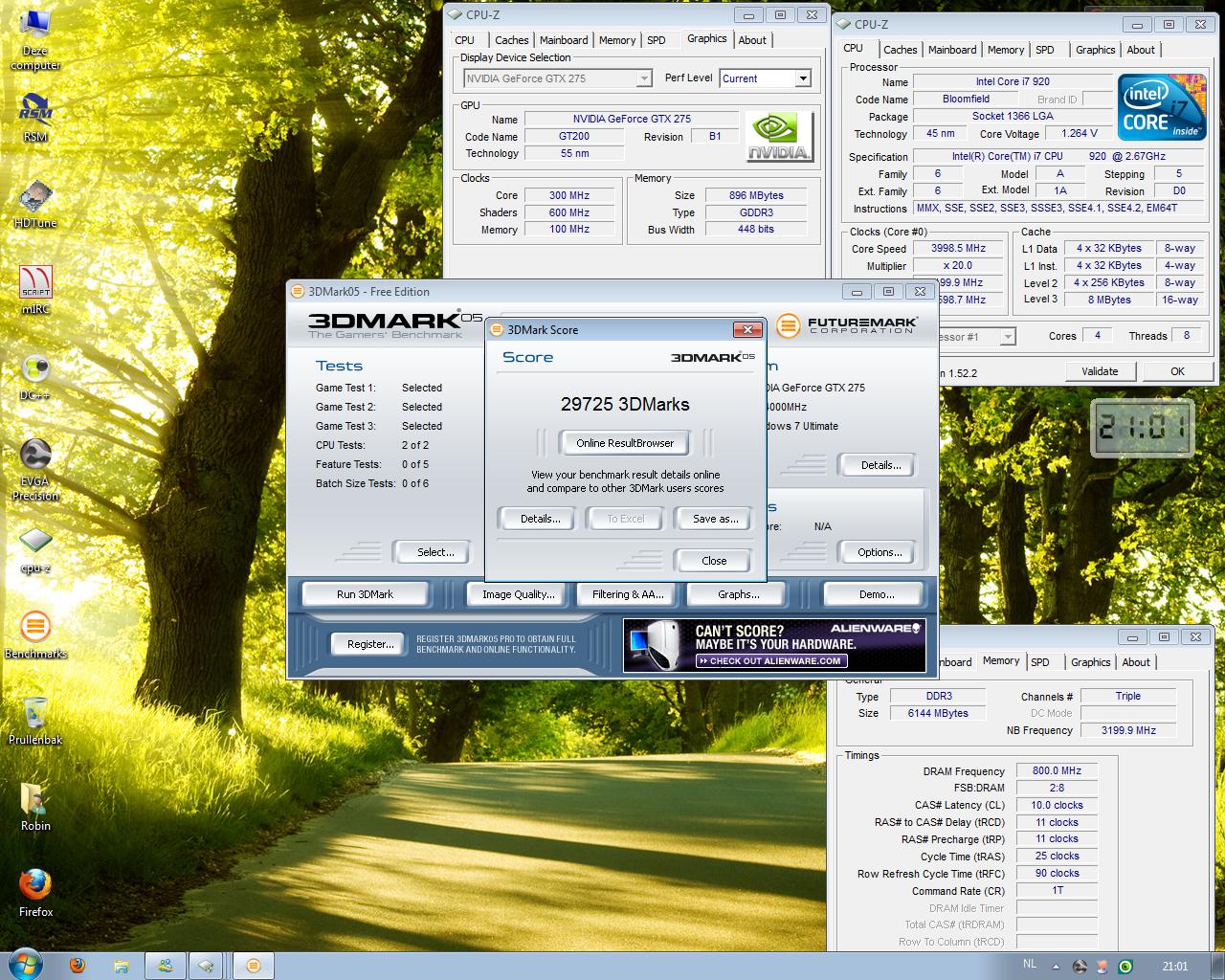The width and height of the screenshot is (1225, 980).
Task: Click the 3DMark05 logo banner
Action: (392, 324)
